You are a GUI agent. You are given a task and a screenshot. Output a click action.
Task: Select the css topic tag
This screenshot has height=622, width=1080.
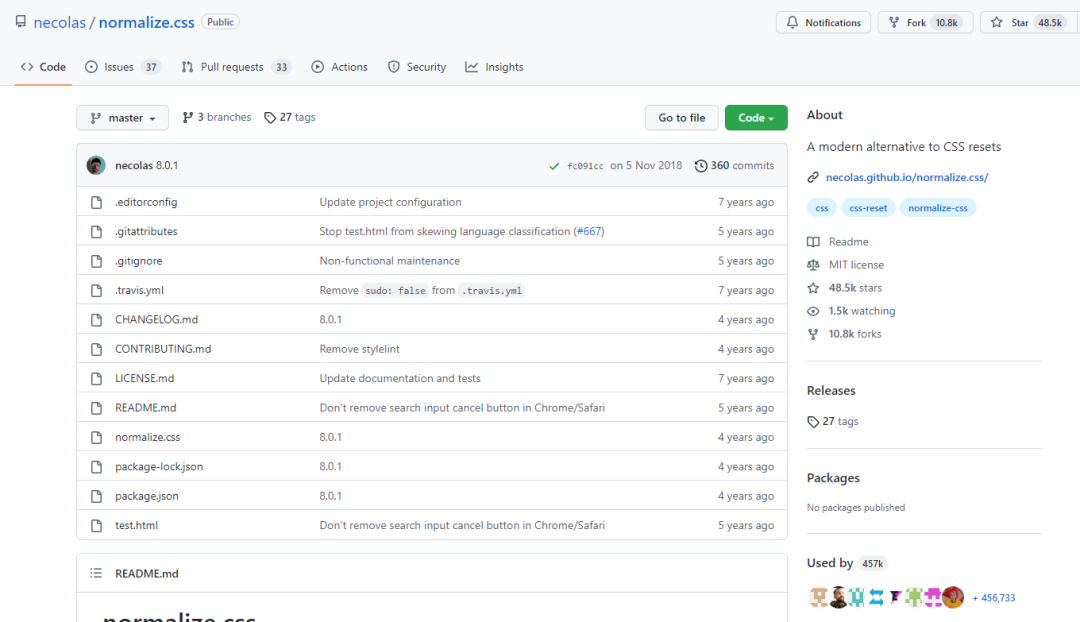point(822,208)
